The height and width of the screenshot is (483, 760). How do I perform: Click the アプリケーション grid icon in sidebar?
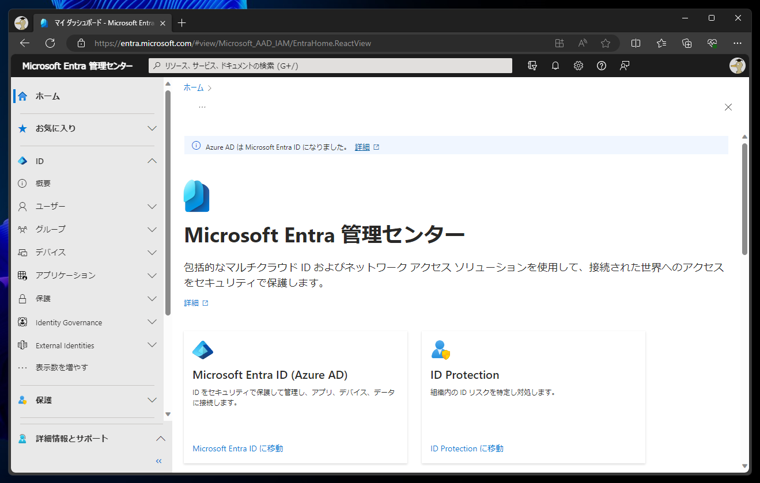(22, 276)
